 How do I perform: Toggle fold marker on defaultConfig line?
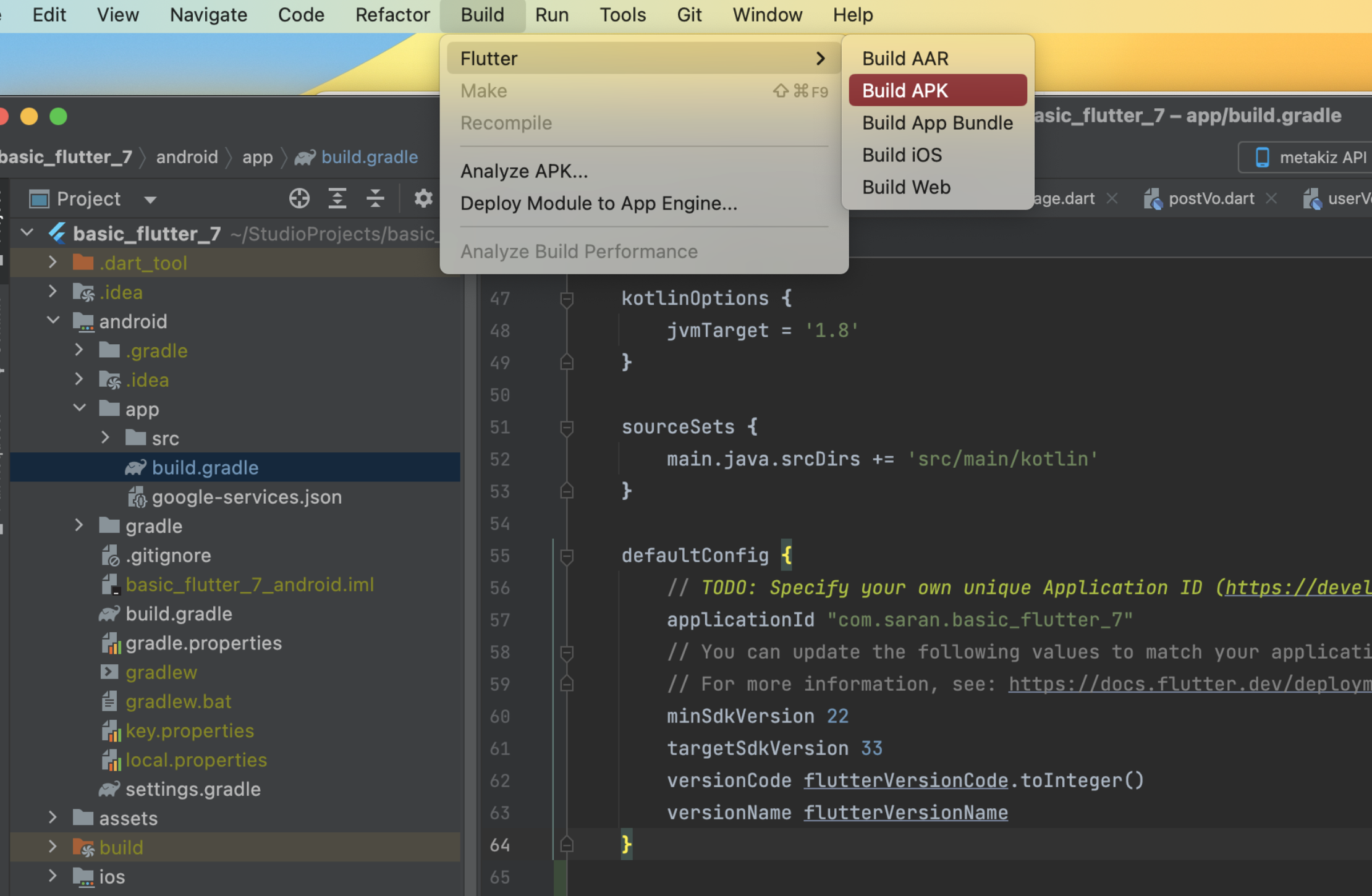coord(566,556)
